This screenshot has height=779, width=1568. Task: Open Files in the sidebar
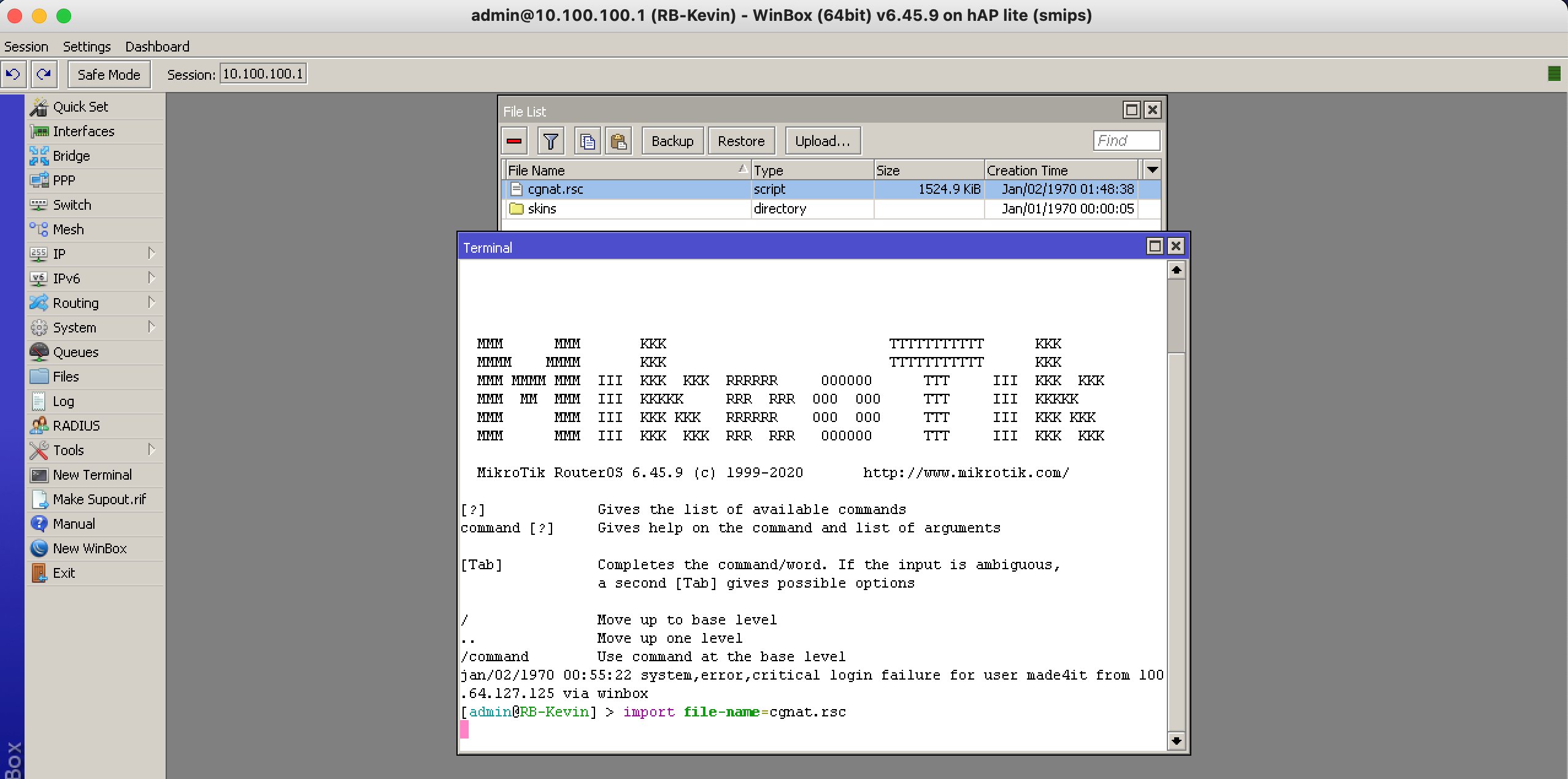pyautogui.click(x=95, y=377)
